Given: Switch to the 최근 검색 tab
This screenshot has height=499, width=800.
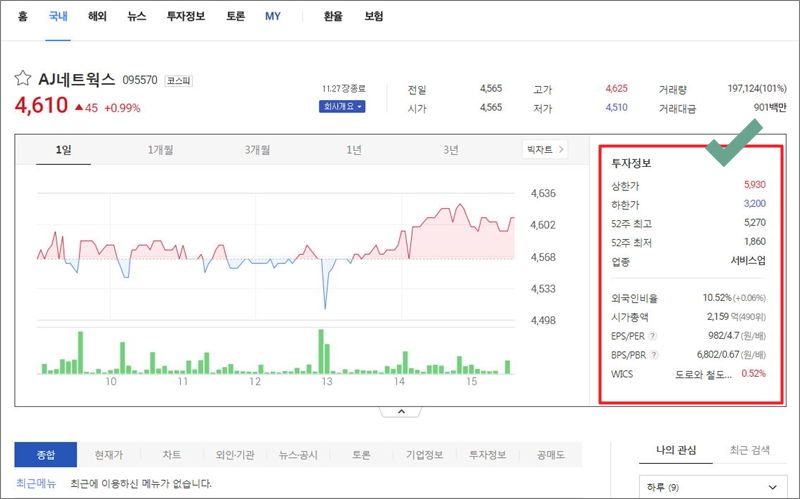Looking at the screenshot, I should coord(749,450).
